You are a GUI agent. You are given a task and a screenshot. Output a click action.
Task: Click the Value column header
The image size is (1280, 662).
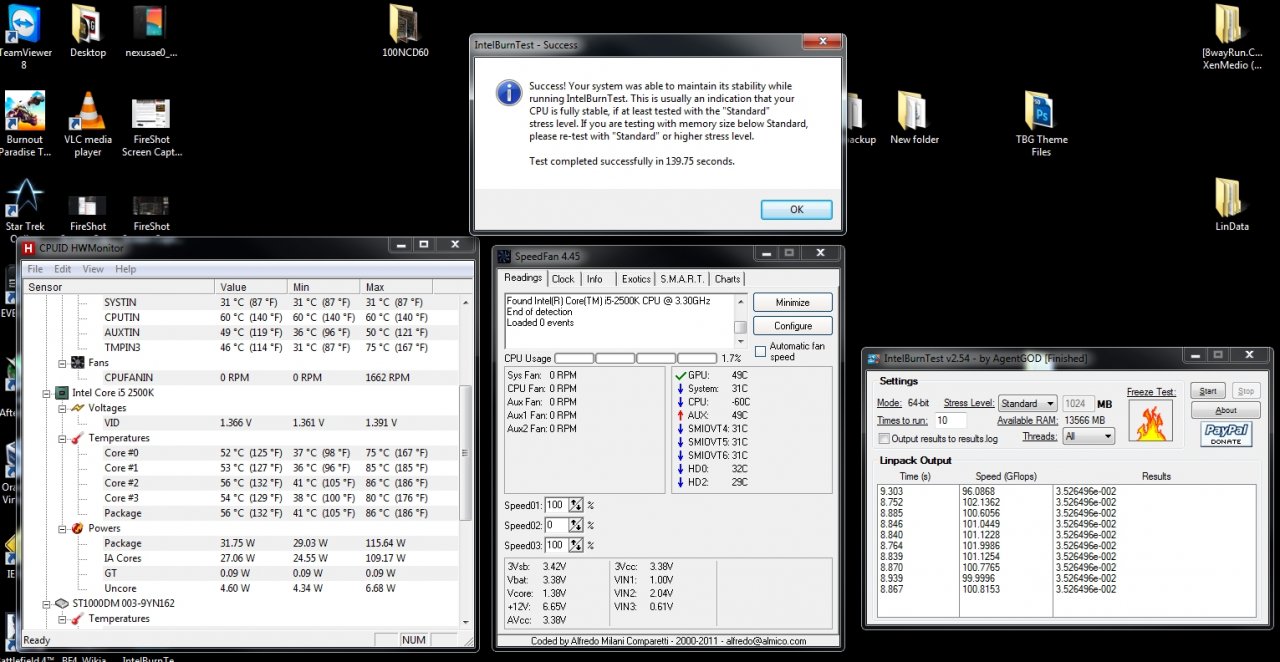(250, 287)
